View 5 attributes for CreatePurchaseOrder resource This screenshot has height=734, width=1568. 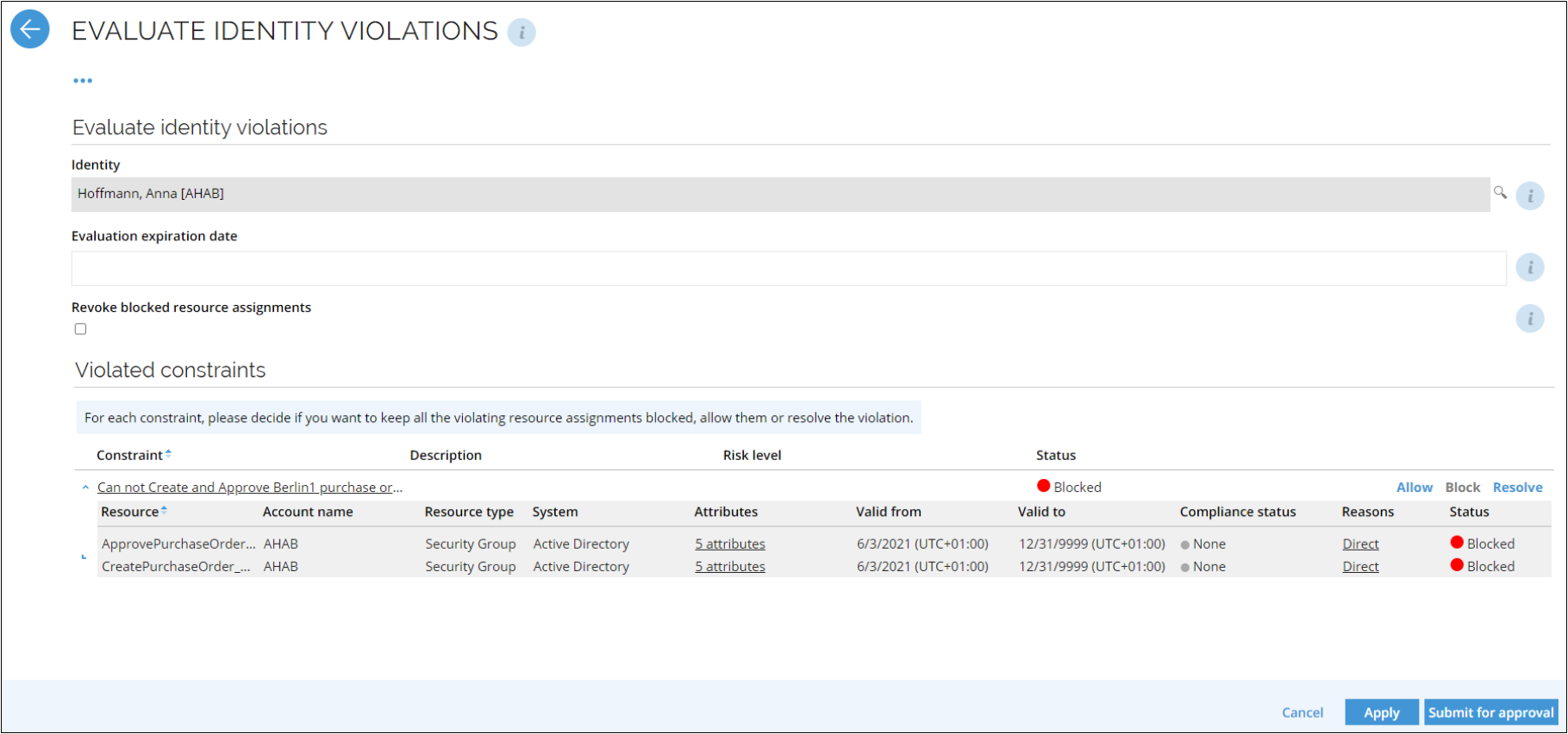click(730, 567)
